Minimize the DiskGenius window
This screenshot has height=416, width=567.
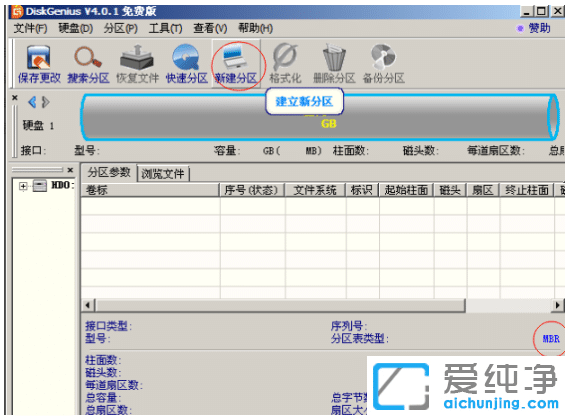pyautogui.click(x=526, y=12)
